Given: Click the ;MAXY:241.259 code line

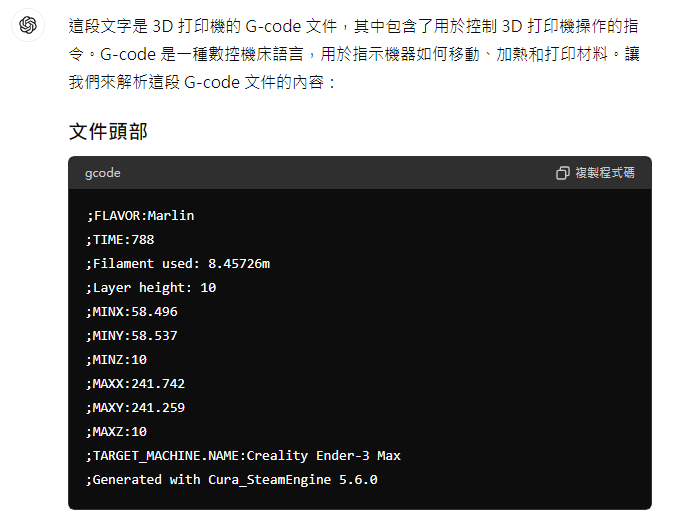Looking at the screenshot, I should tap(136, 408).
